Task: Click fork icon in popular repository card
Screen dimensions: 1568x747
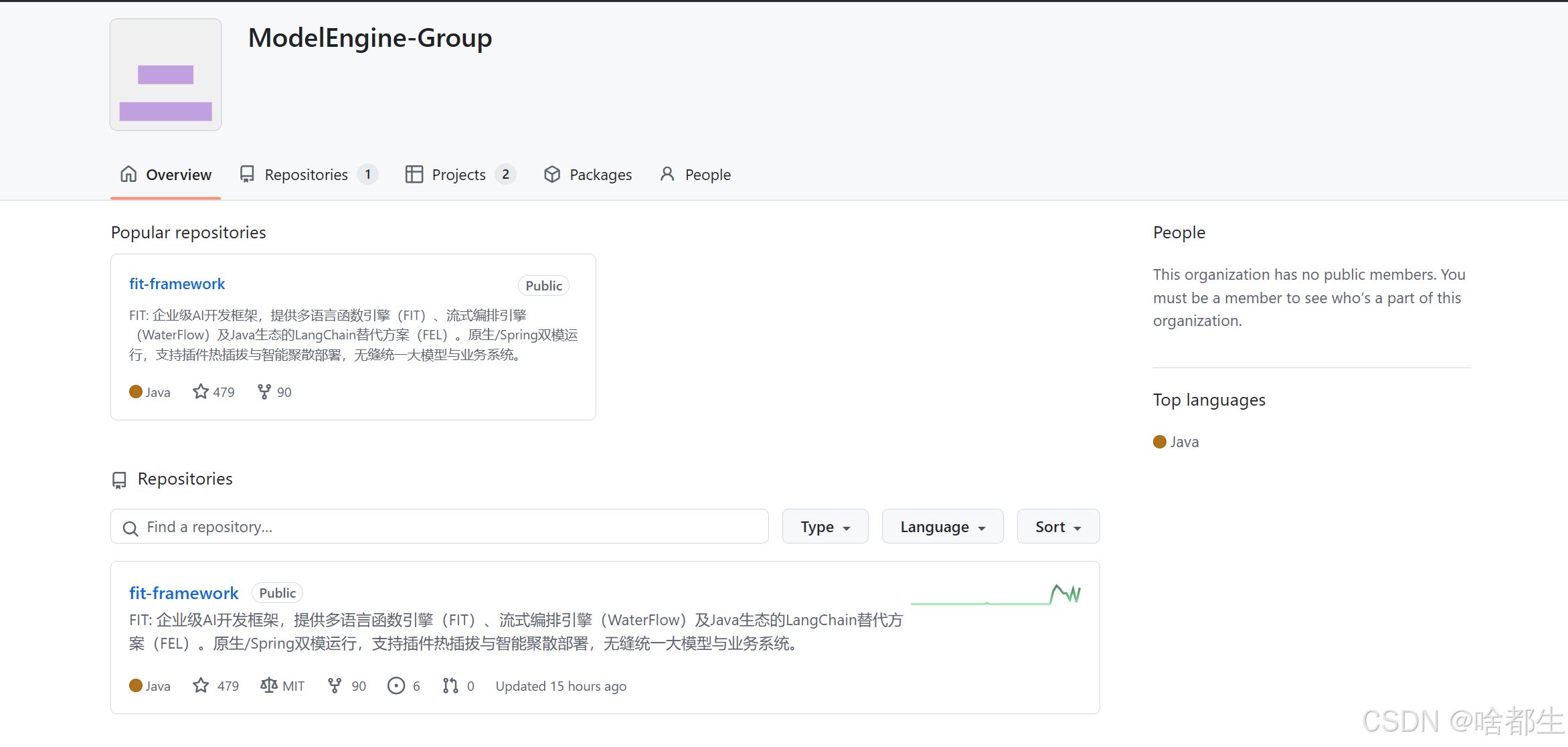Action: (264, 392)
